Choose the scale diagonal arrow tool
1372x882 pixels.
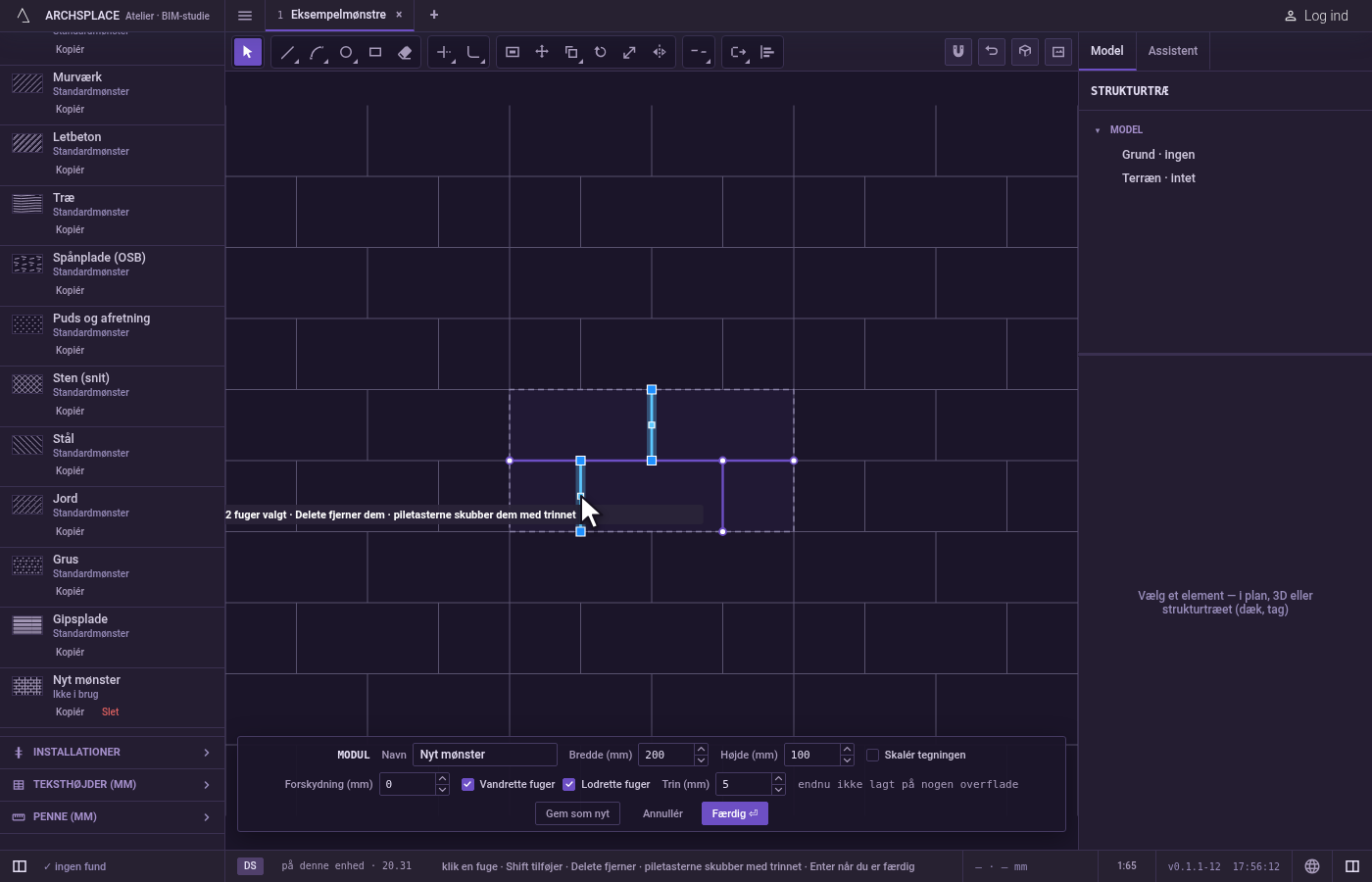click(630, 52)
